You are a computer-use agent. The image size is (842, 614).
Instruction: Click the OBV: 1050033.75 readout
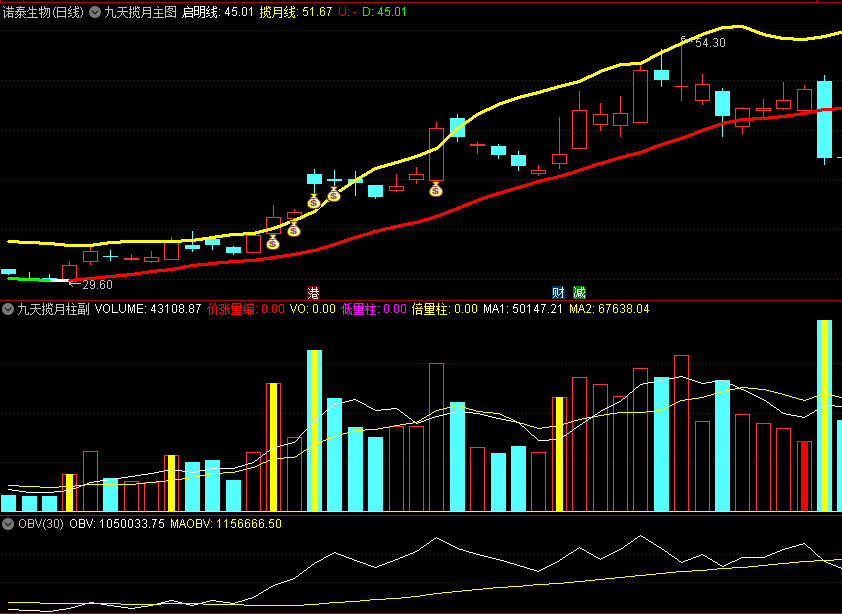(117, 524)
